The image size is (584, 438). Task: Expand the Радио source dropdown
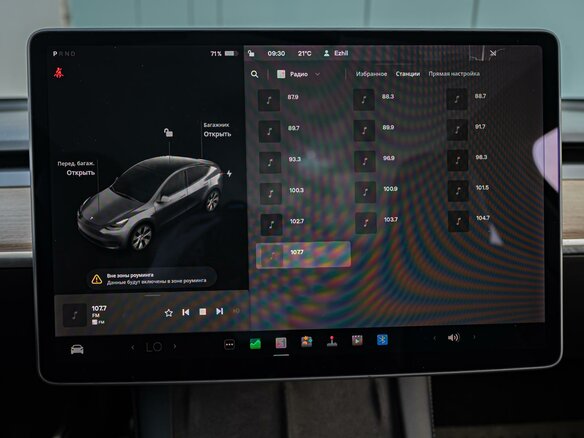pyautogui.click(x=298, y=74)
